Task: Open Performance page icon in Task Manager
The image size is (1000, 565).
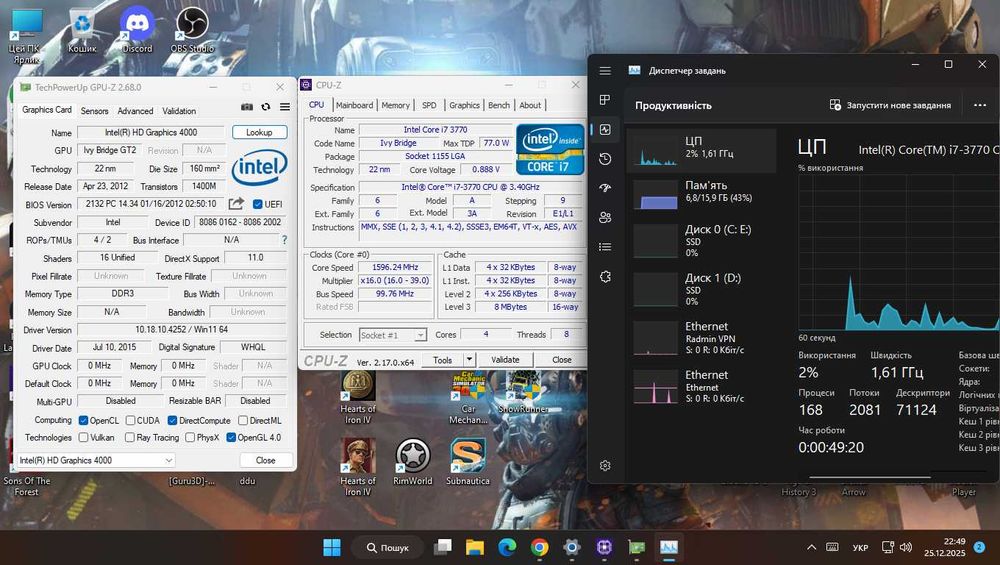Action: coord(605,129)
